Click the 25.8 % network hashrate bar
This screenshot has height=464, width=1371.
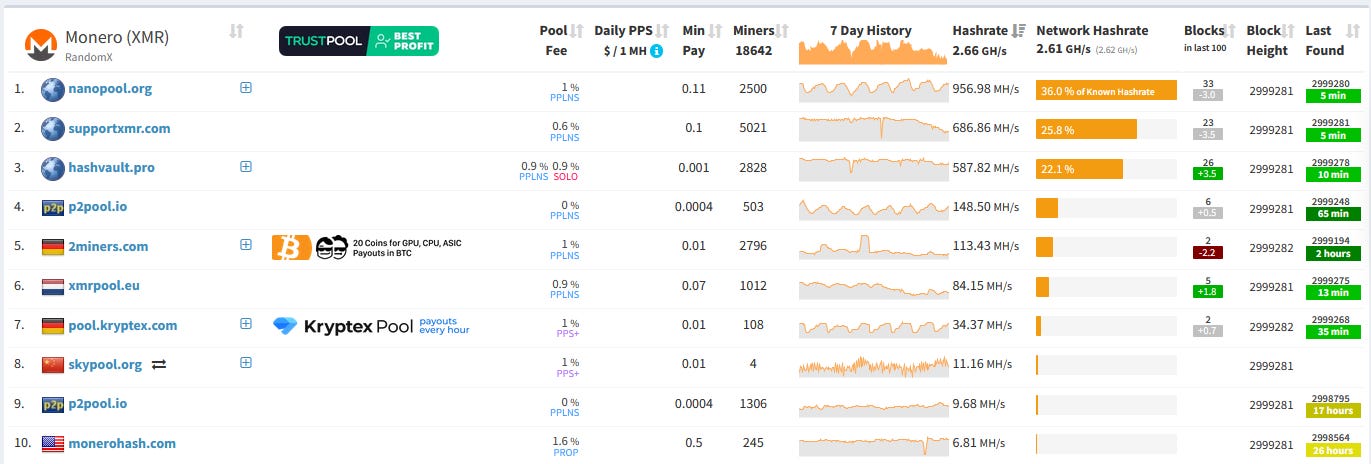click(x=1086, y=130)
